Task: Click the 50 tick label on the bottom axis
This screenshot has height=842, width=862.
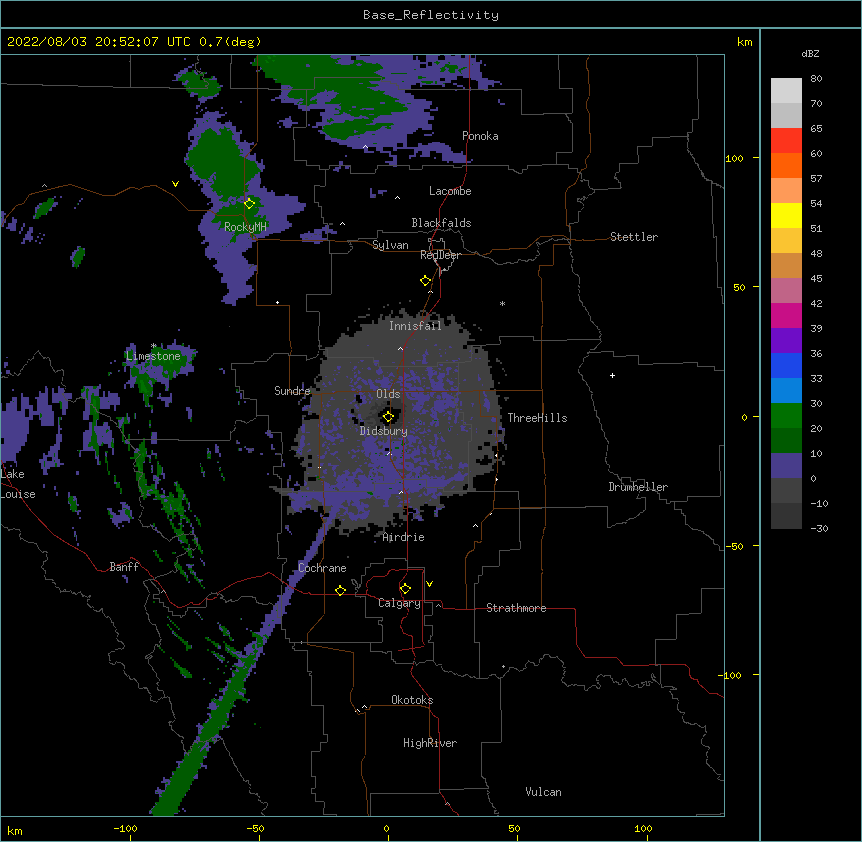Action: pos(514,828)
